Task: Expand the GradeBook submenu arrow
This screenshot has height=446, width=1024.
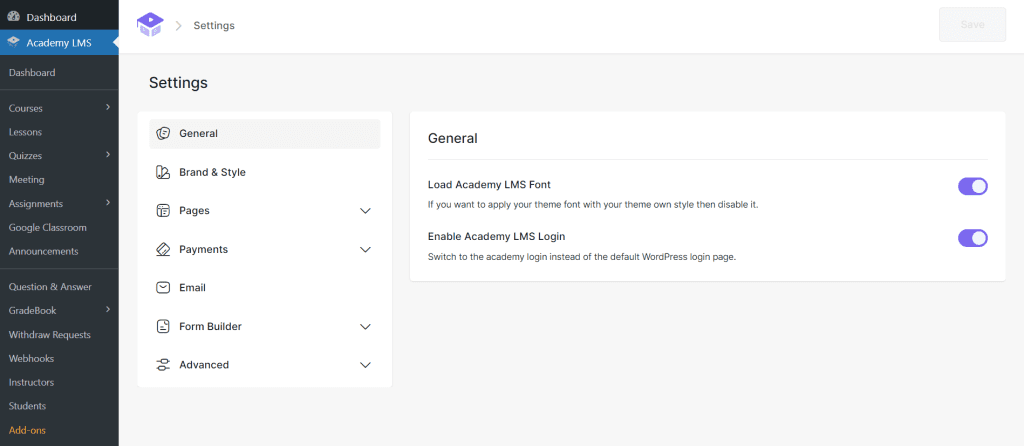Action: [108, 310]
